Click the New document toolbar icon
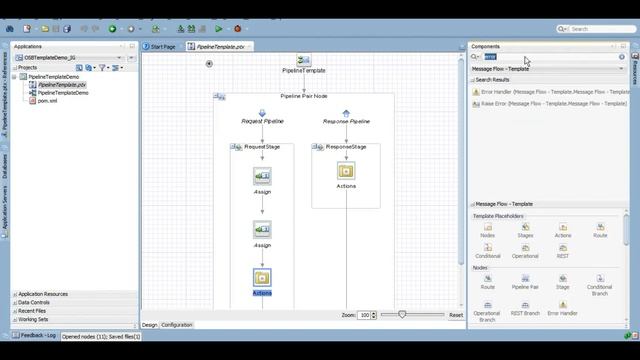The image size is (640, 360). pos(27,29)
